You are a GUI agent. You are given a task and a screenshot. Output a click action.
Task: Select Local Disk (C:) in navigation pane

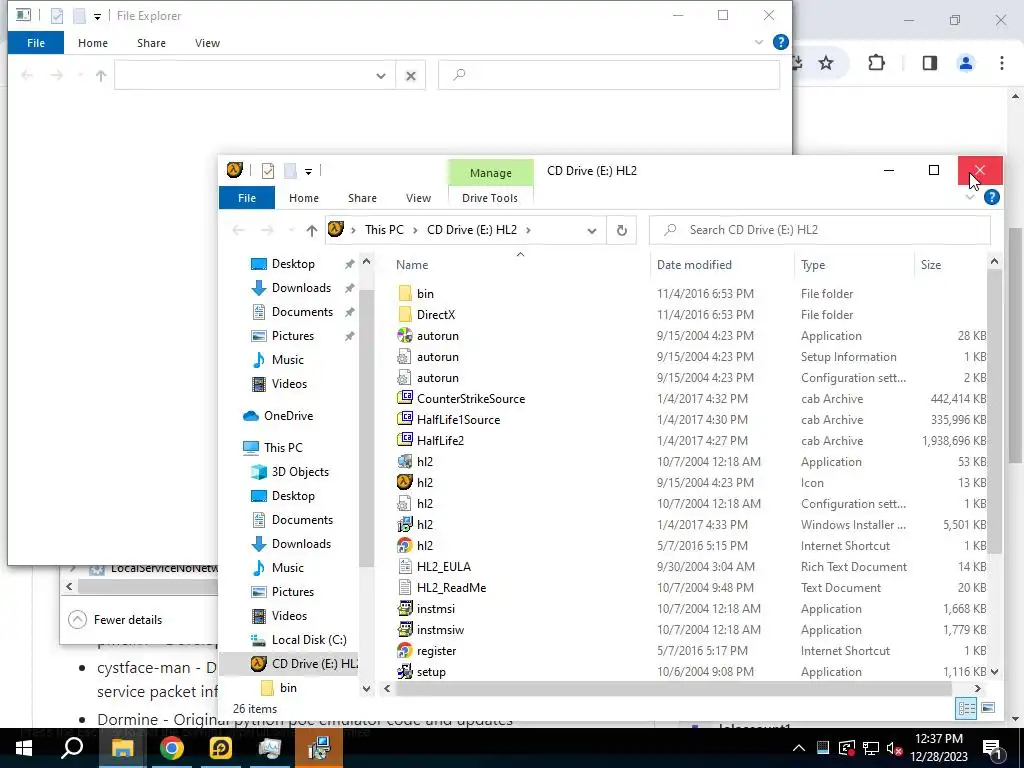309,640
